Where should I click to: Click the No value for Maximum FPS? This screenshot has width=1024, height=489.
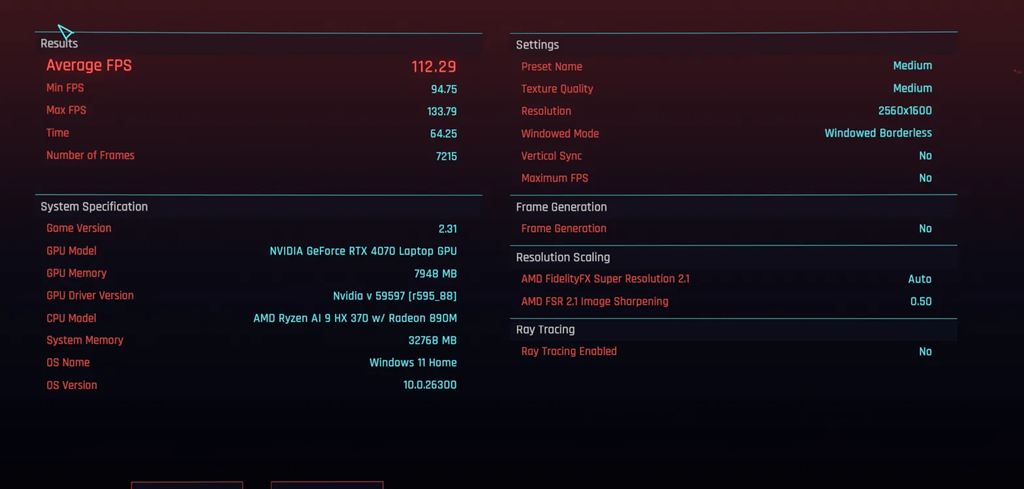click(925, 178)
